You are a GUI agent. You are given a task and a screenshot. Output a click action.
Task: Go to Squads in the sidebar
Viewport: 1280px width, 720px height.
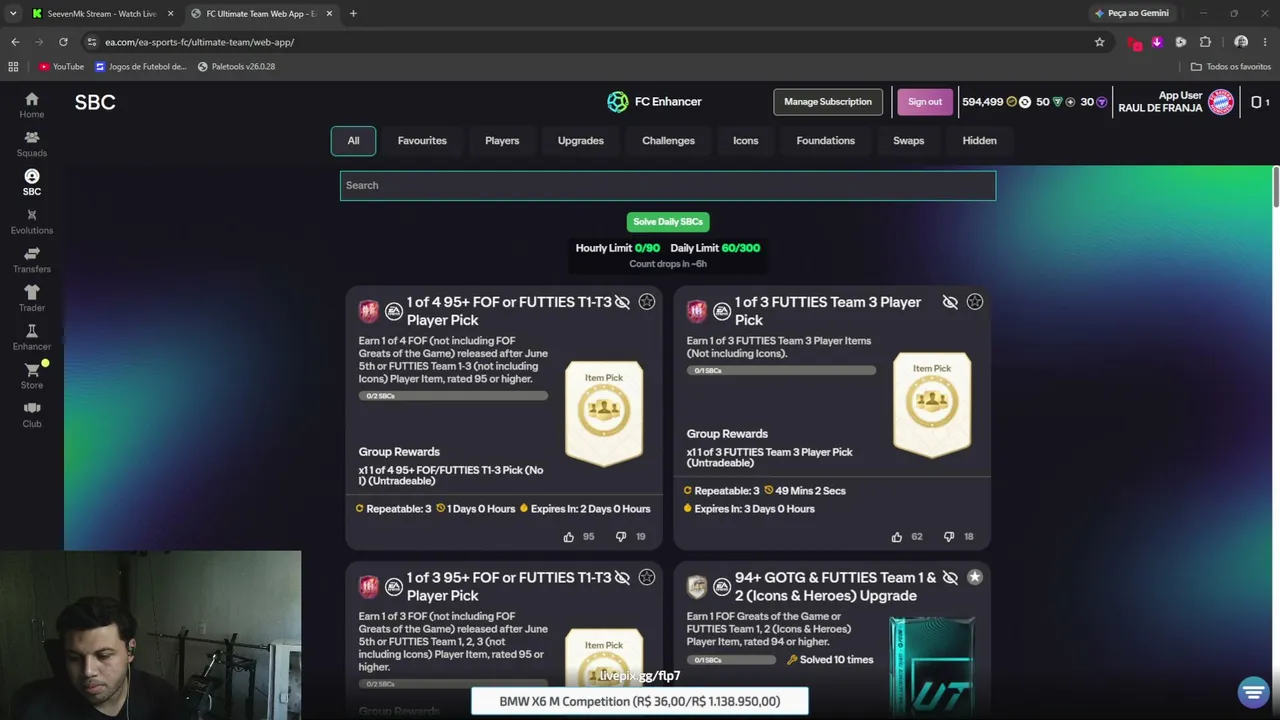point(32,144)
